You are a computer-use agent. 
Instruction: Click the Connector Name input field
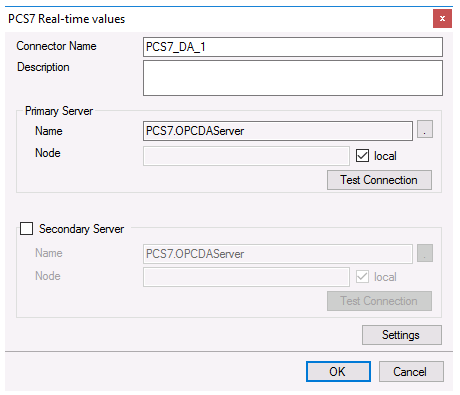pos(293,47)
